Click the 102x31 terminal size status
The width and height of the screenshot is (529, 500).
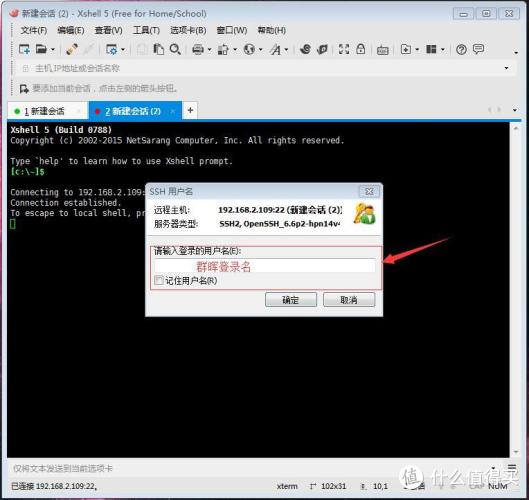click(333, 486)
